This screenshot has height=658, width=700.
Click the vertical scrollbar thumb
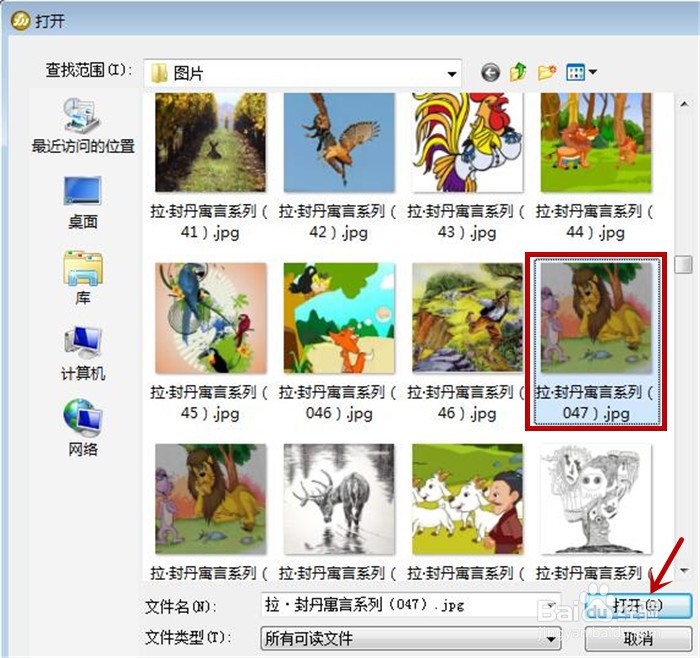(683, 264)
